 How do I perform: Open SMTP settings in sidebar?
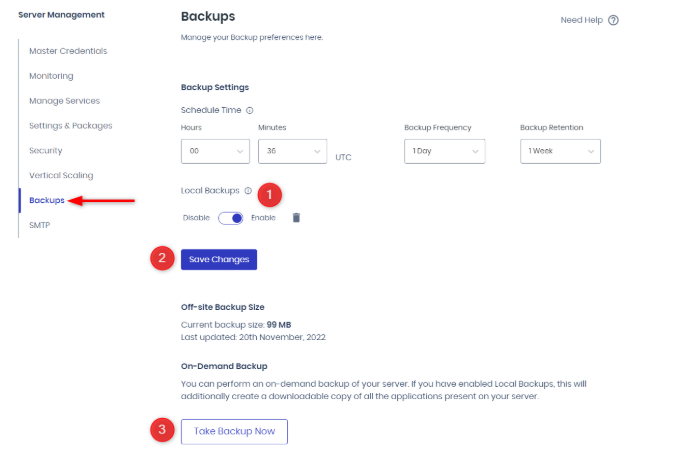click(40, 225)
